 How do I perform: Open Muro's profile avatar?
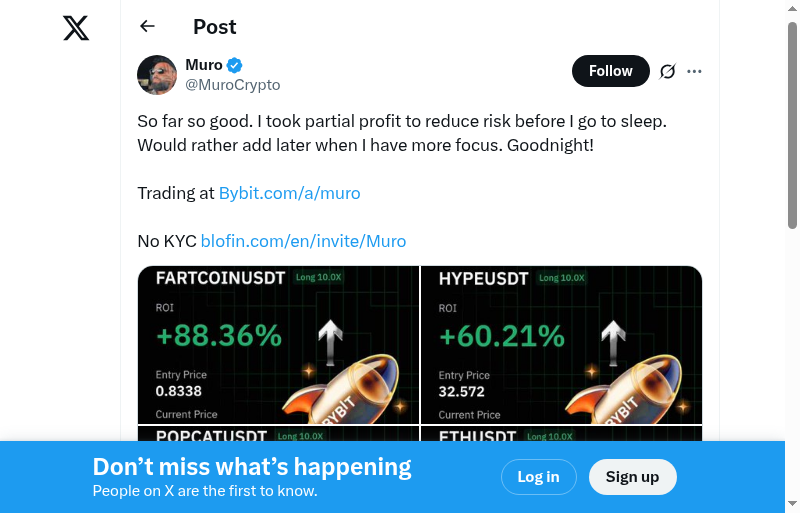click(157, 75)
